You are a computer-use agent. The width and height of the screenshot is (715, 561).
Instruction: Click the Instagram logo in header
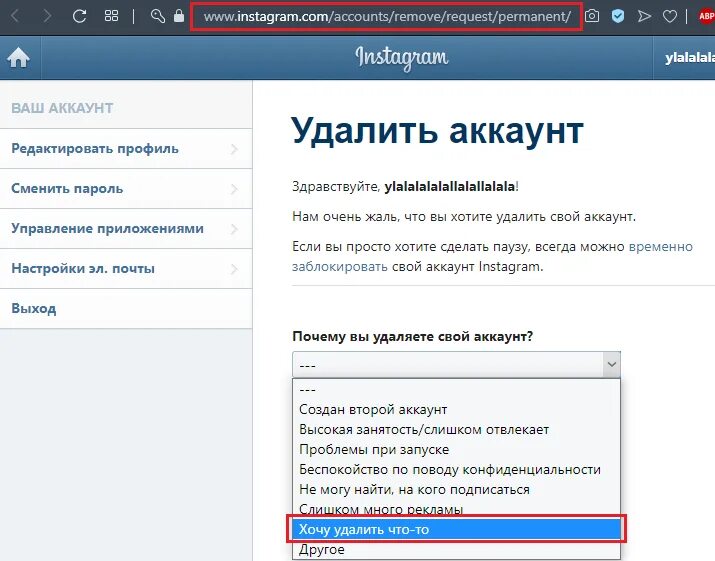click(x=402, y=58)
